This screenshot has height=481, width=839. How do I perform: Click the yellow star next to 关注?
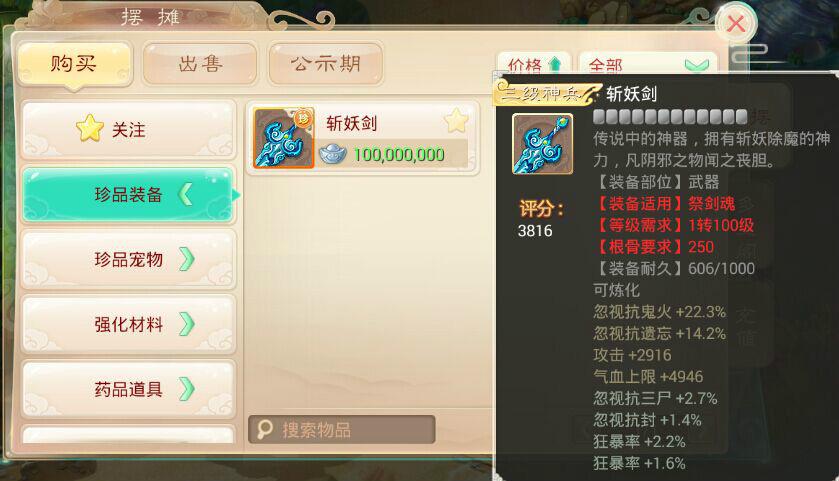tap(90, 128)
